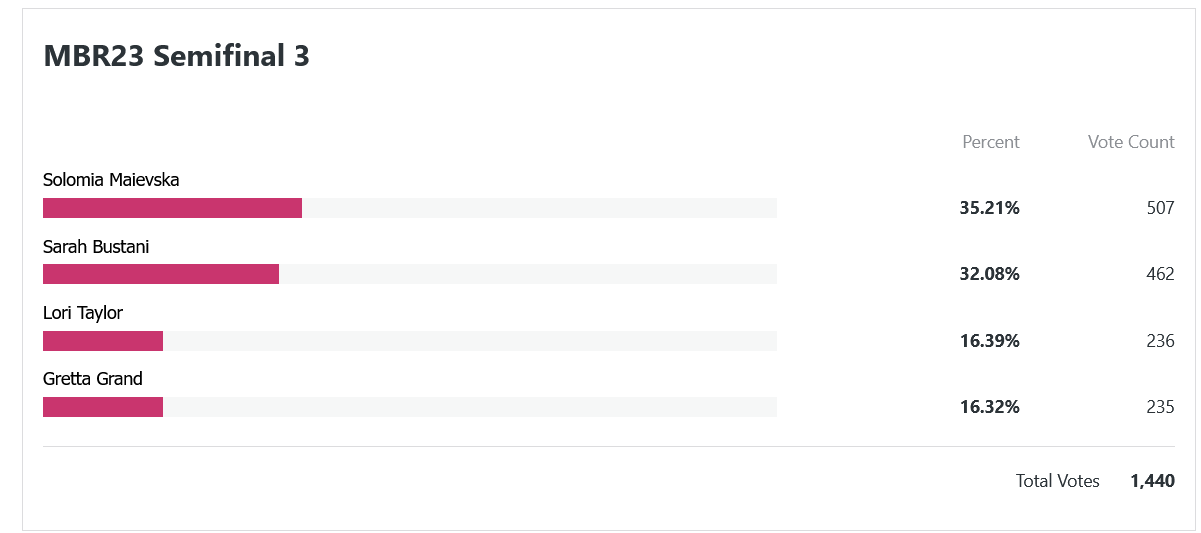Screen dimensions: 1201x533
Task: Click Lori Taylor's pink result bar
Action: (103, 341)
